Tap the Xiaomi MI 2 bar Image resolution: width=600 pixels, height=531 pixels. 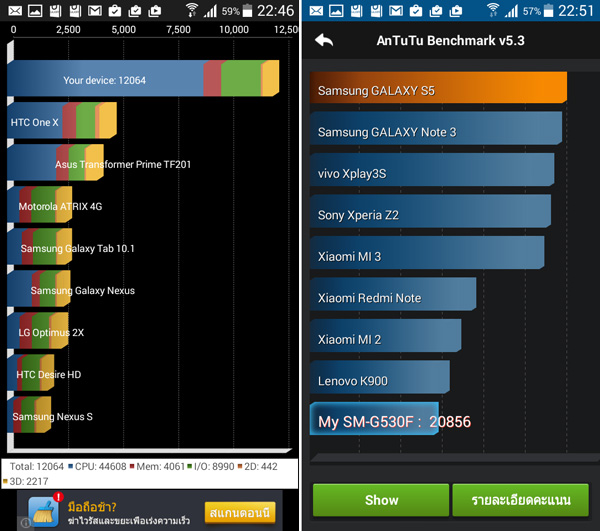[386, 336]
